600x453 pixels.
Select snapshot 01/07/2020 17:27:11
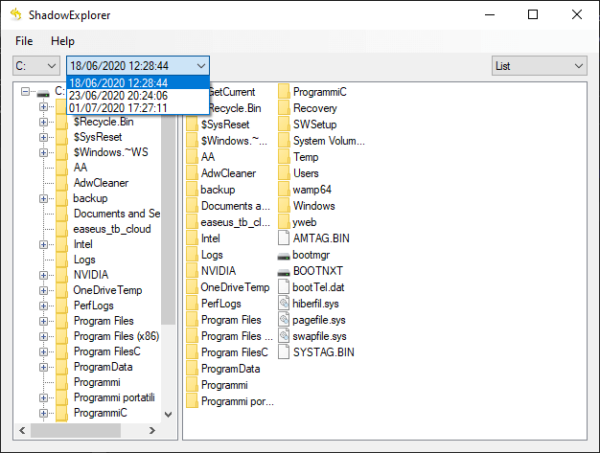click(138, 108)
